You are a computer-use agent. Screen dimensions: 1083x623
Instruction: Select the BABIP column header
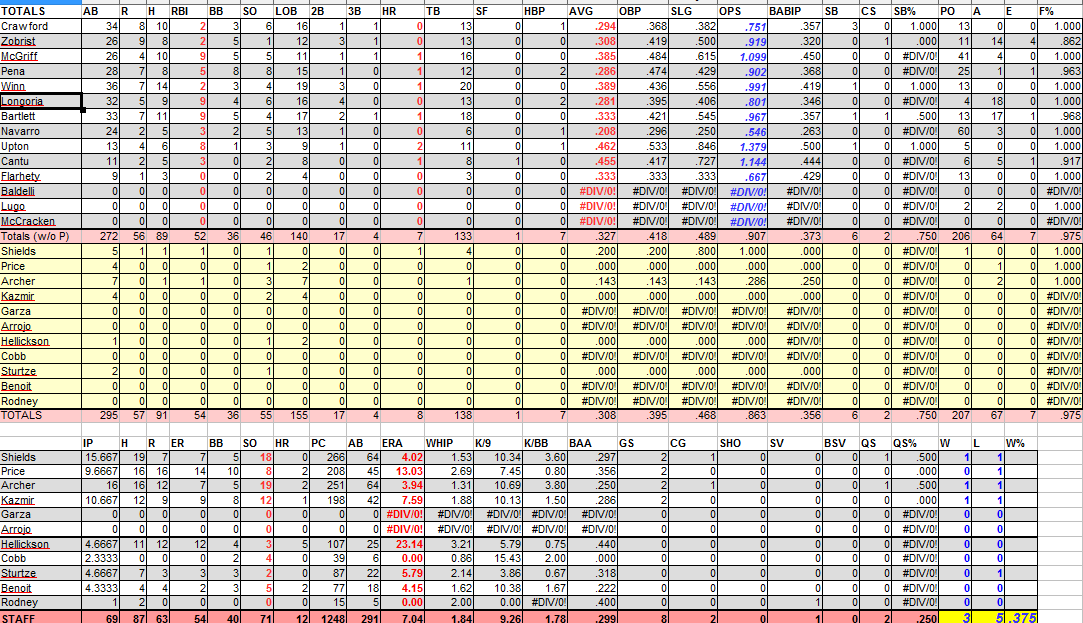coord(795,11)
